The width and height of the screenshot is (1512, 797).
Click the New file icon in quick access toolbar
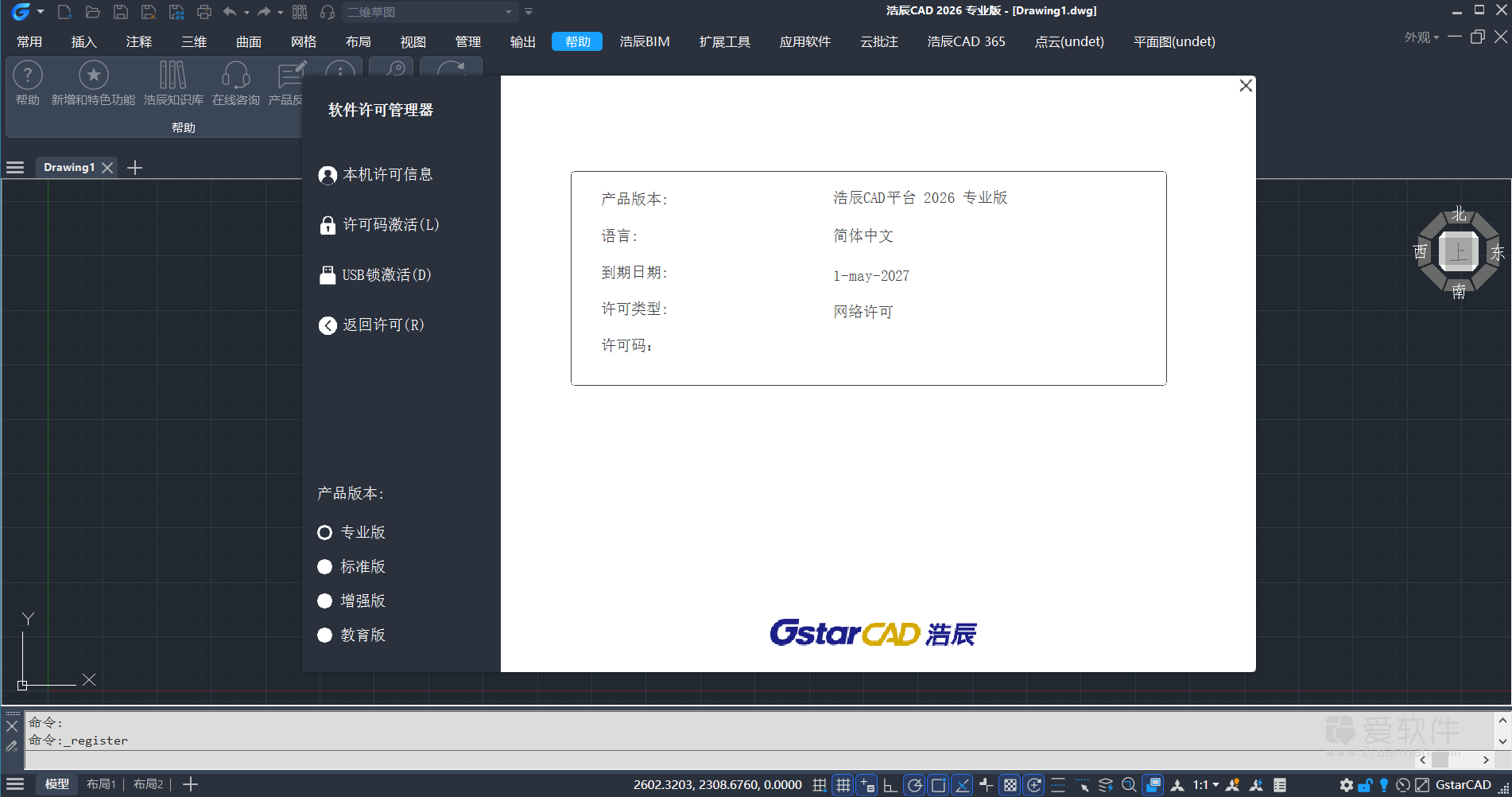(x=65, y=12)
